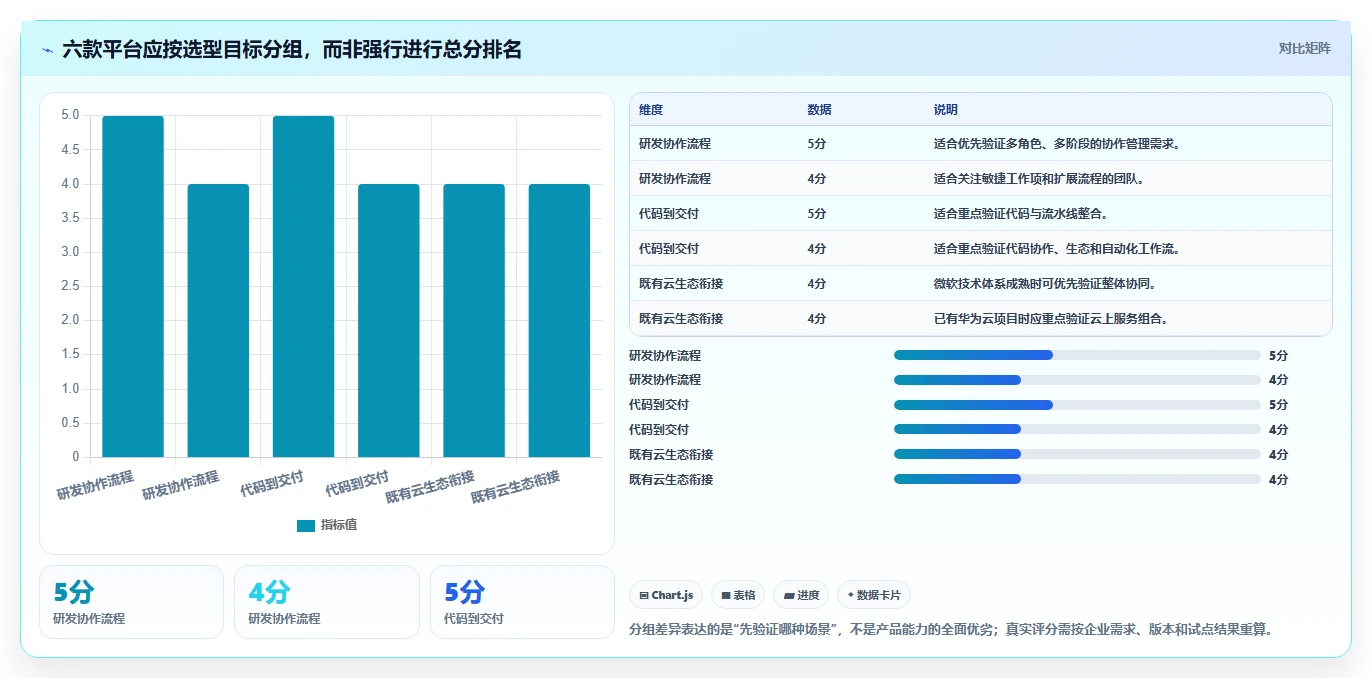Select the 进度 tag label
This screenshot has width=1372, height=678.
(808, 595)
